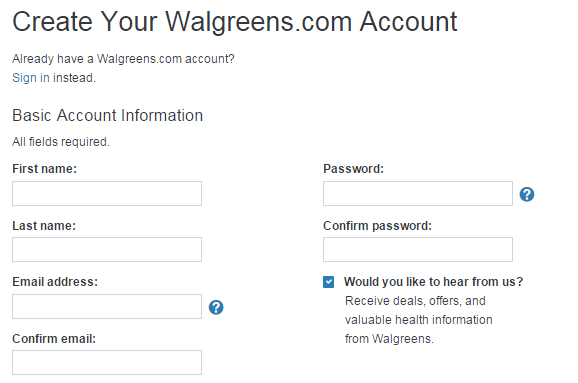Click the Email address label text
This screenshot has height=383, width=578.
pyautogui.click(x=55, y=282)
